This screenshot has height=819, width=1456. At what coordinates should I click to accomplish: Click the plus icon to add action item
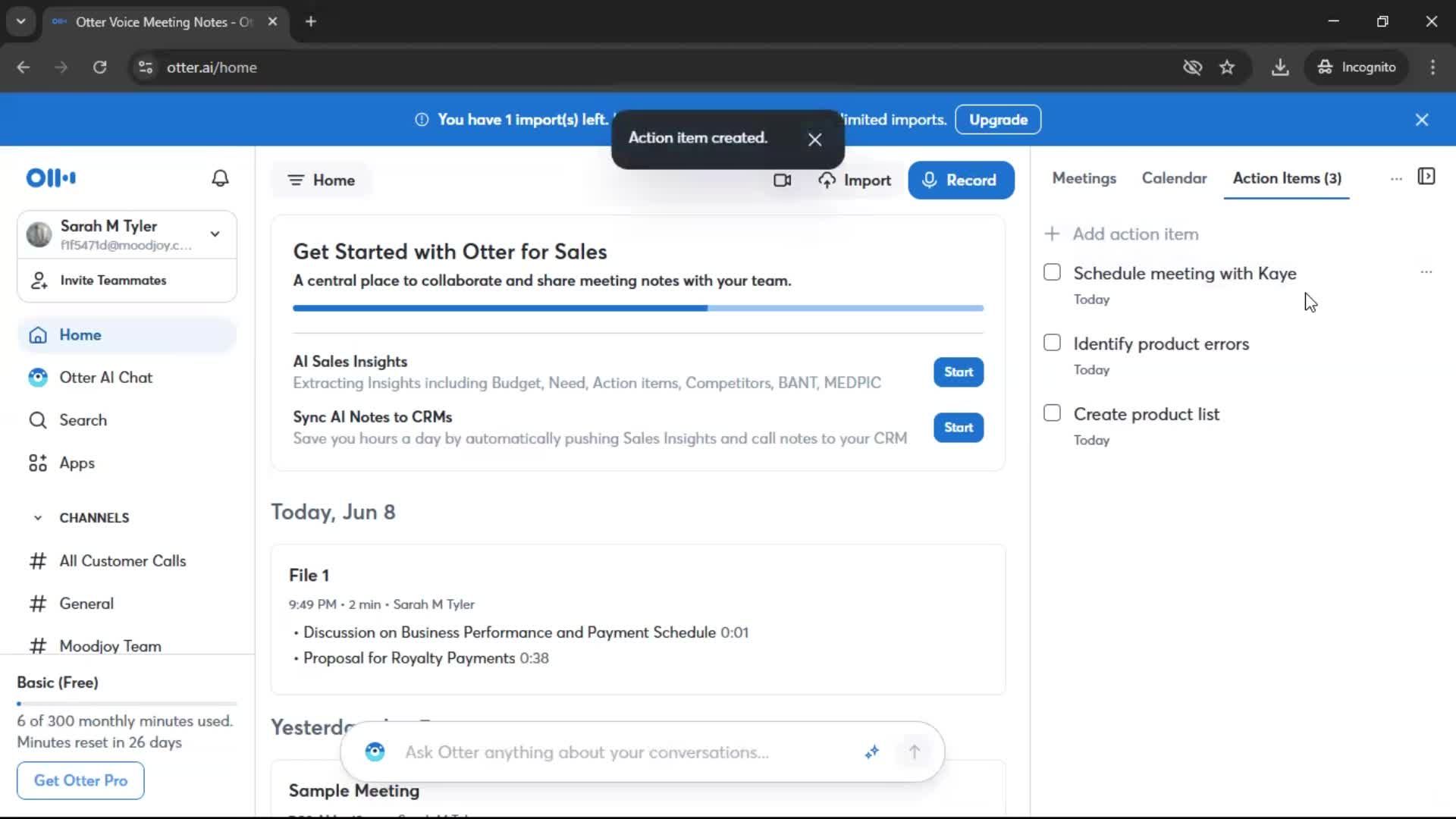tap(1052, 234)
